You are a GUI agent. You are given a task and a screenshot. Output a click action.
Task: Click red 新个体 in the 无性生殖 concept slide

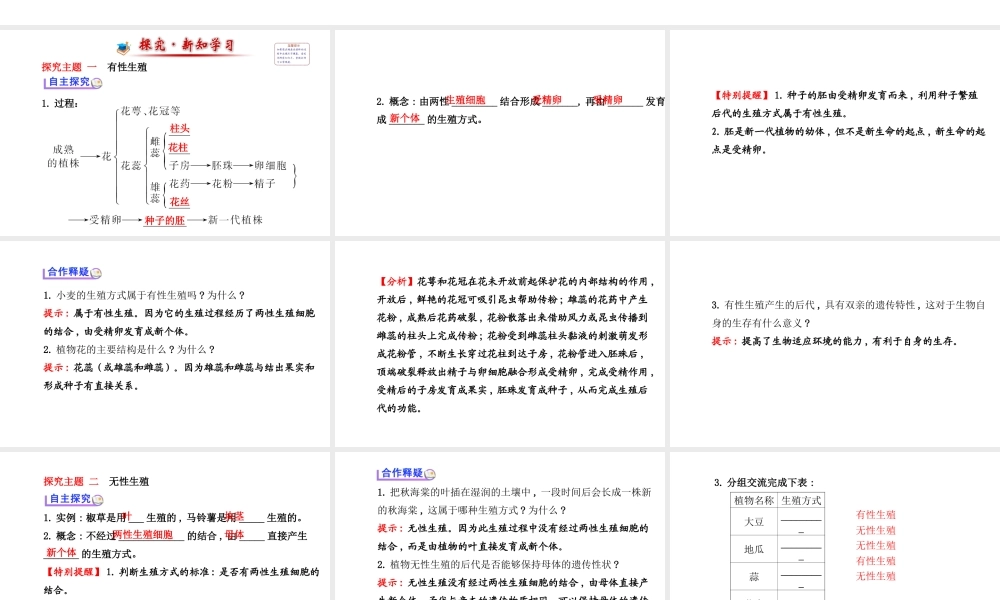click(61, 553)
